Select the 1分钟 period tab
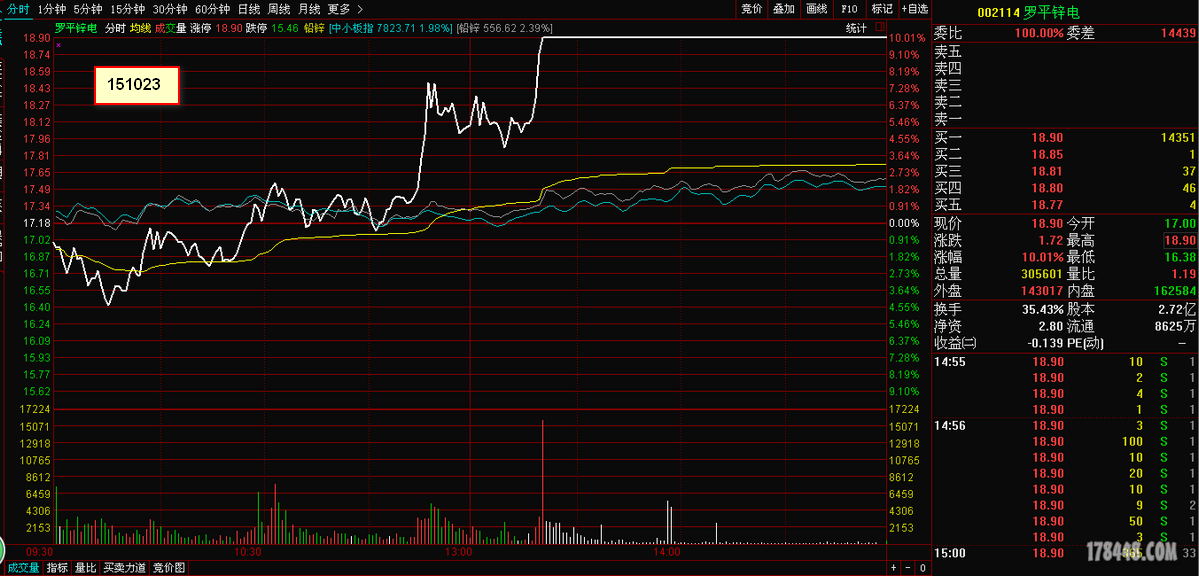The height and width of the screenshot is (576, 1199). tap(51, 9)
